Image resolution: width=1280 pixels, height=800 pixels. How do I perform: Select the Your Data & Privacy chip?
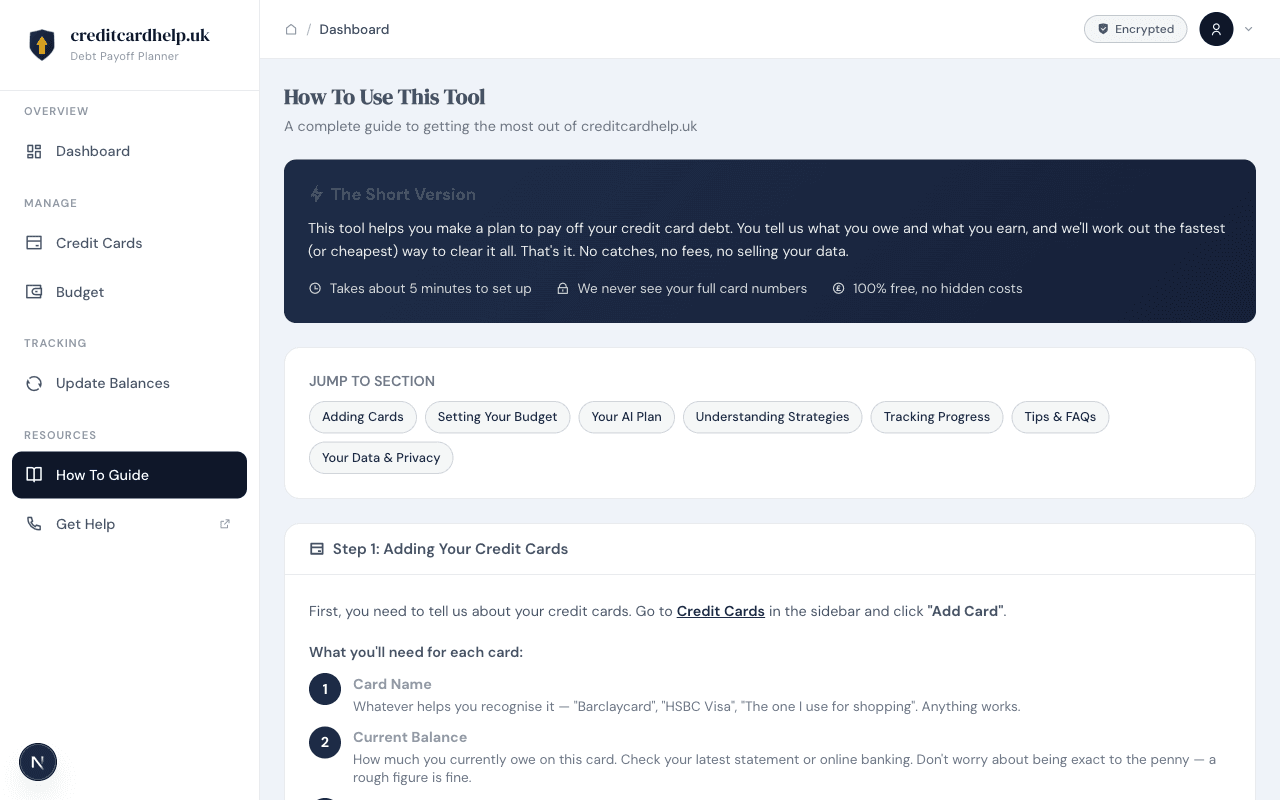point(381,457)
